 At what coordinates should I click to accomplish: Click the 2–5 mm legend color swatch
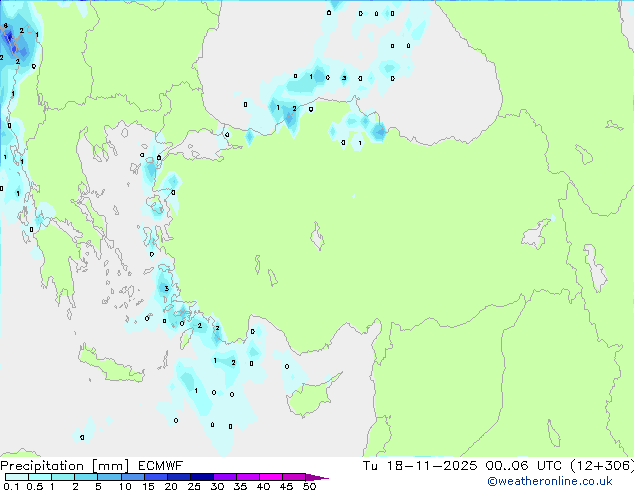click(86, 477)
